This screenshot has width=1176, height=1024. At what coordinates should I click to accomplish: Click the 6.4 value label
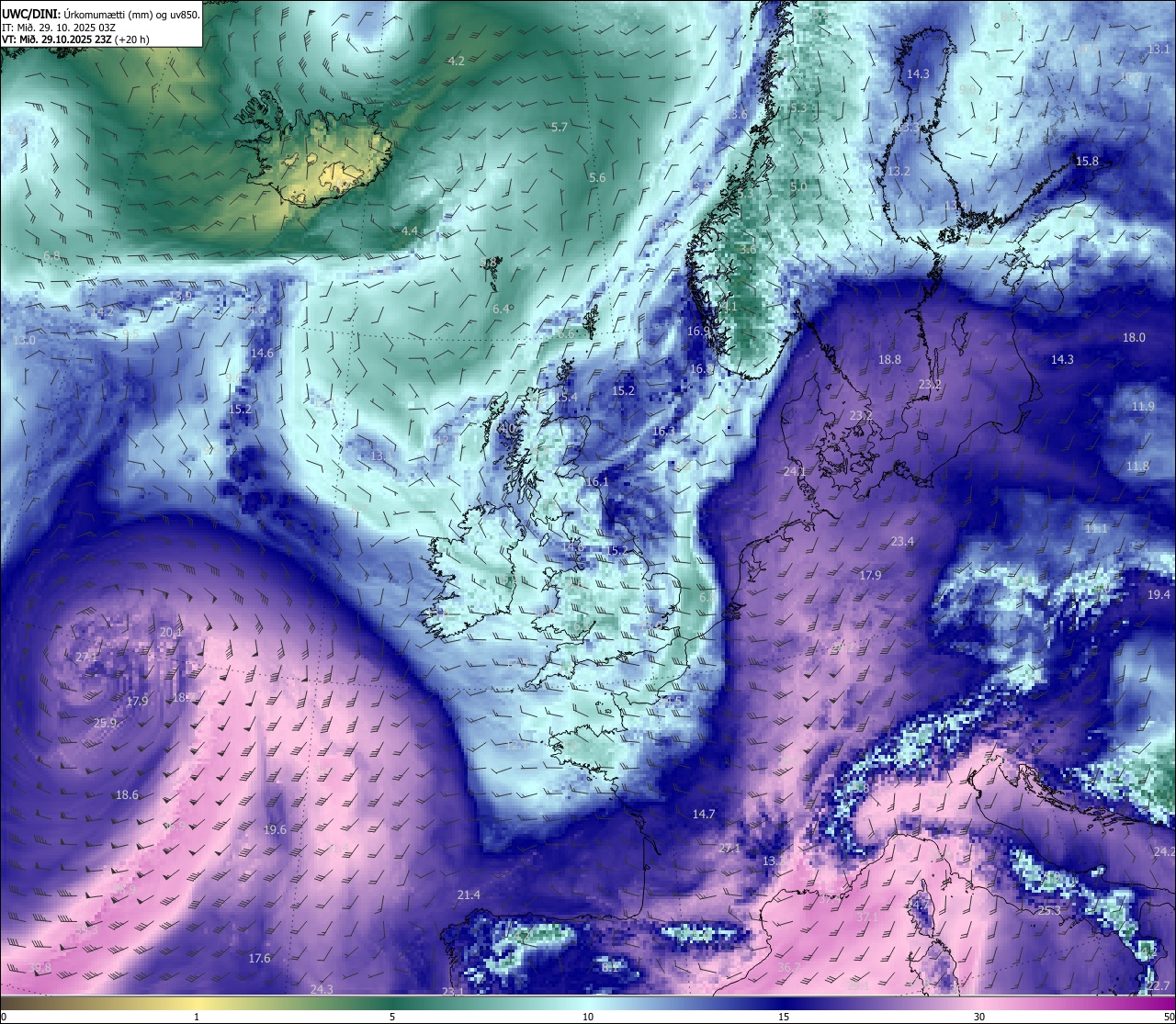pyautogui.click(x=501, y=309)
